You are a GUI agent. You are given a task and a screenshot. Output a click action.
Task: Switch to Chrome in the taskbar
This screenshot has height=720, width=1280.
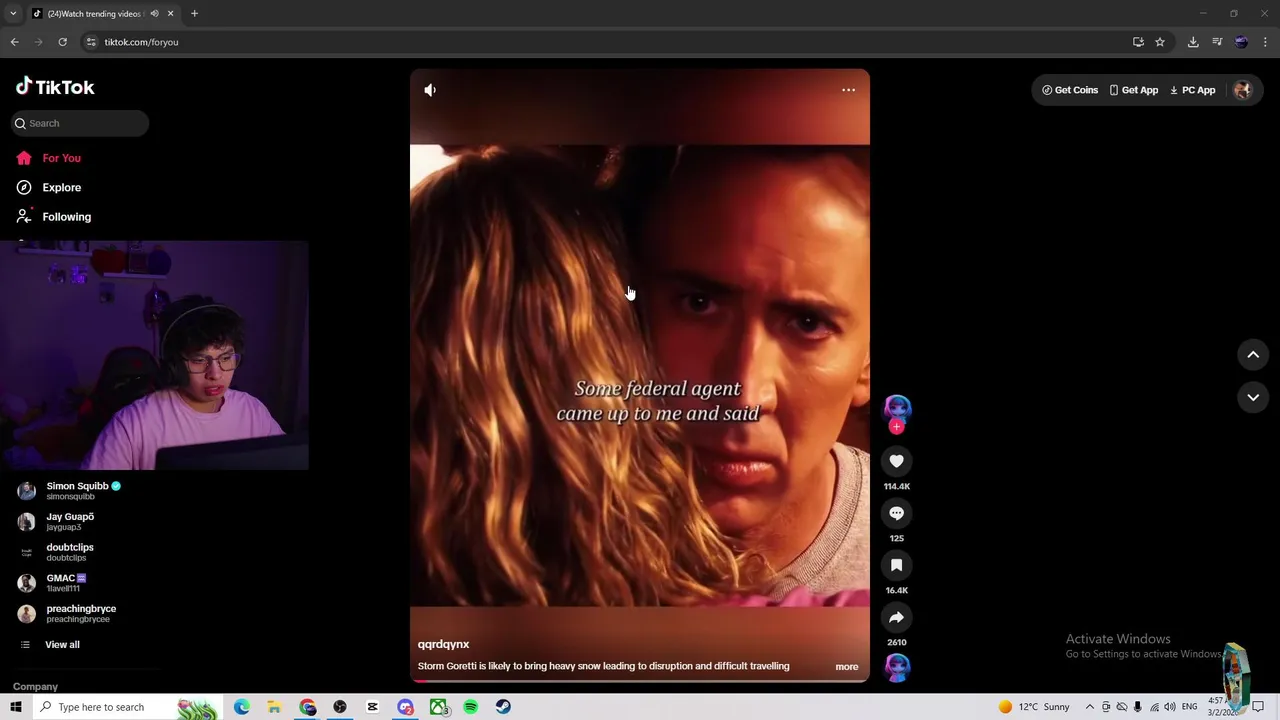(307, 707)
